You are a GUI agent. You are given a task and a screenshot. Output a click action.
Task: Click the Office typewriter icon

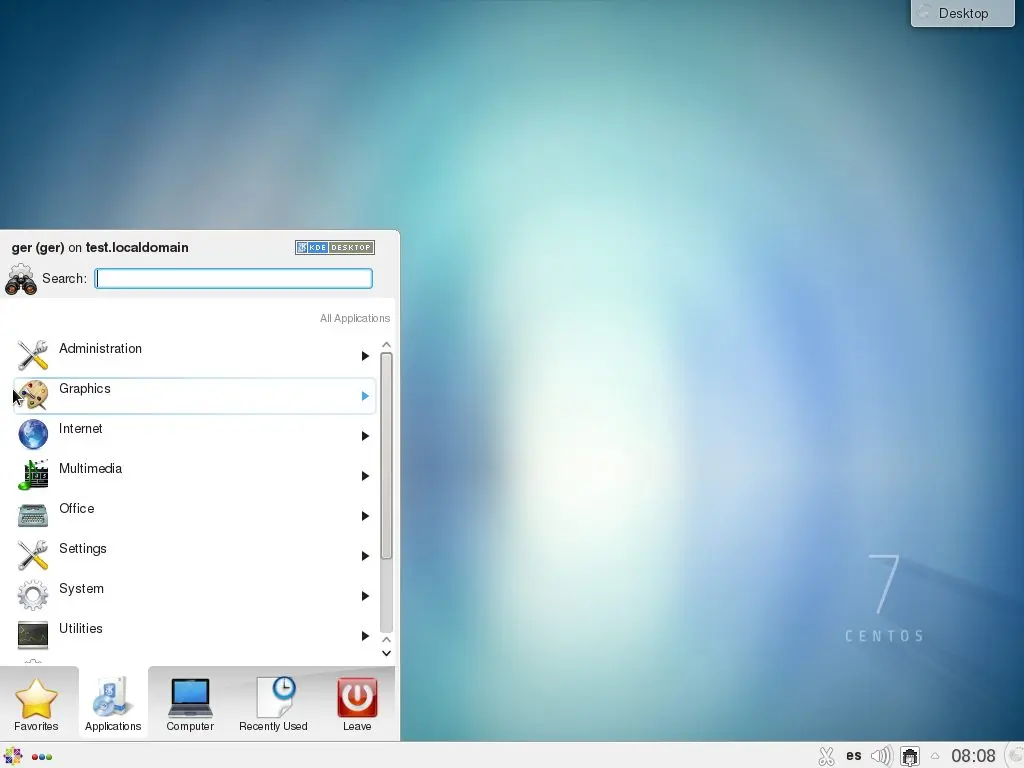pyautogui.click(x=33, y=514)
